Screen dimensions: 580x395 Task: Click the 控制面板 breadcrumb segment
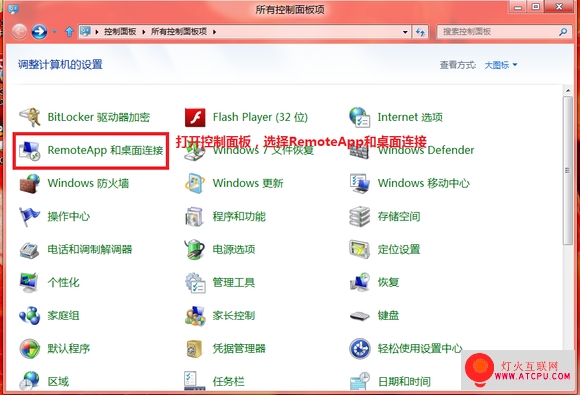pos(120,31)
